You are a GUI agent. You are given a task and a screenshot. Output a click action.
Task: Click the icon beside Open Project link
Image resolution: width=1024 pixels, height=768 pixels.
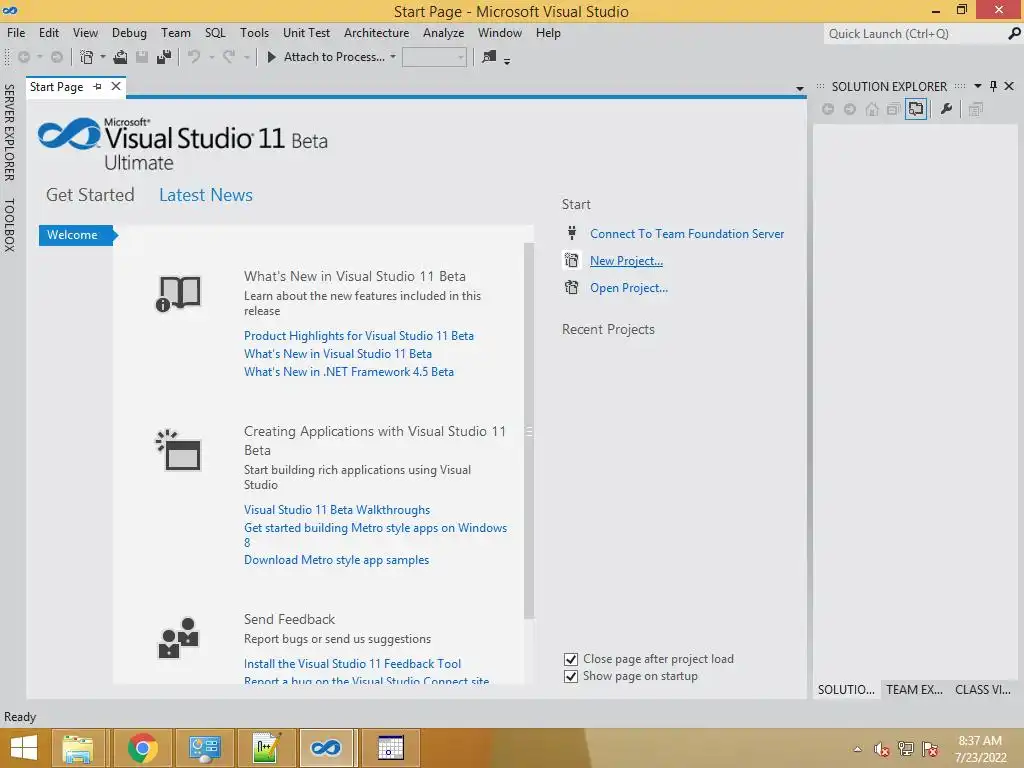(571, 287)
